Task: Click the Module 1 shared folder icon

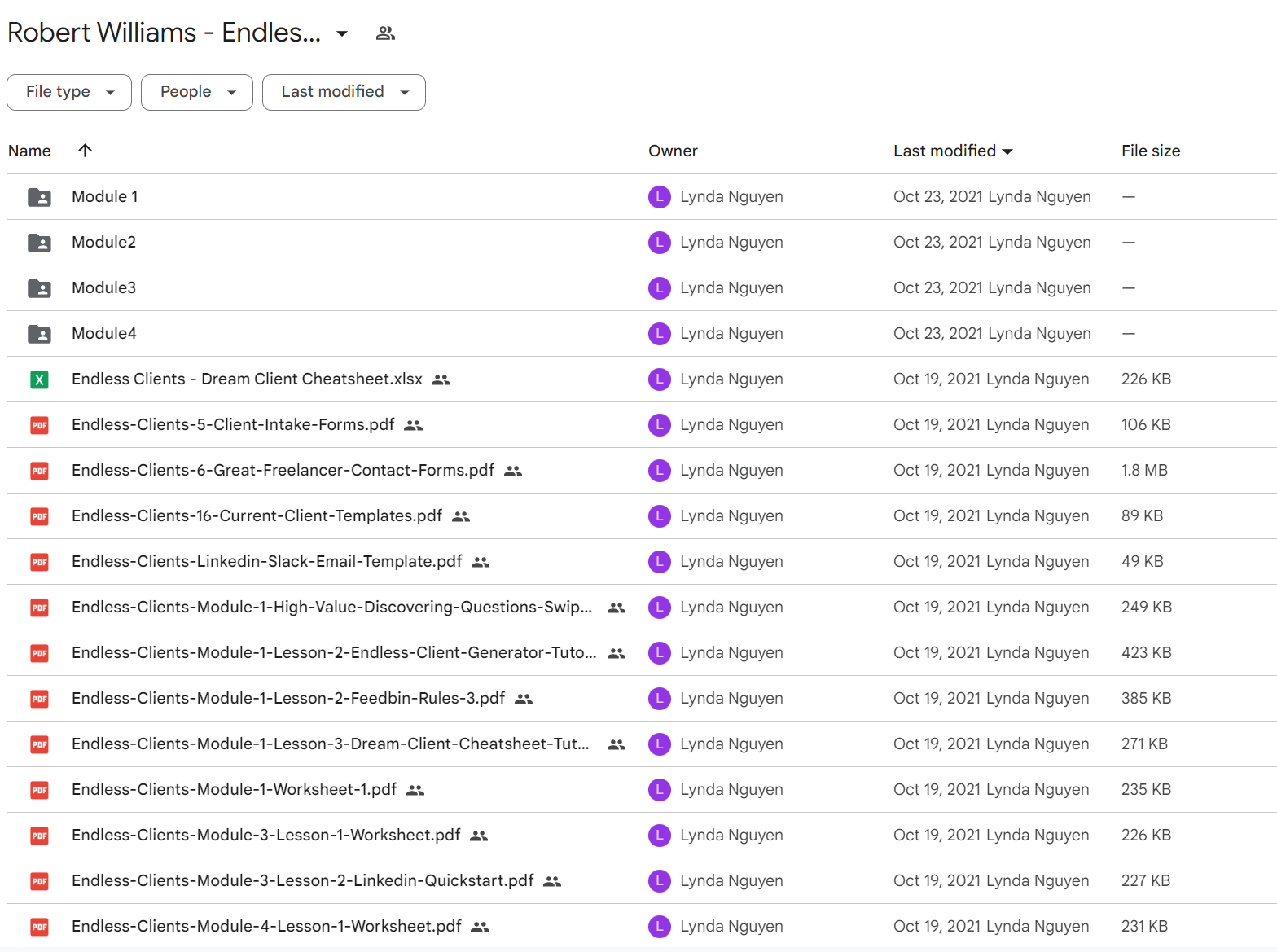Action: (x=39, y=197)
